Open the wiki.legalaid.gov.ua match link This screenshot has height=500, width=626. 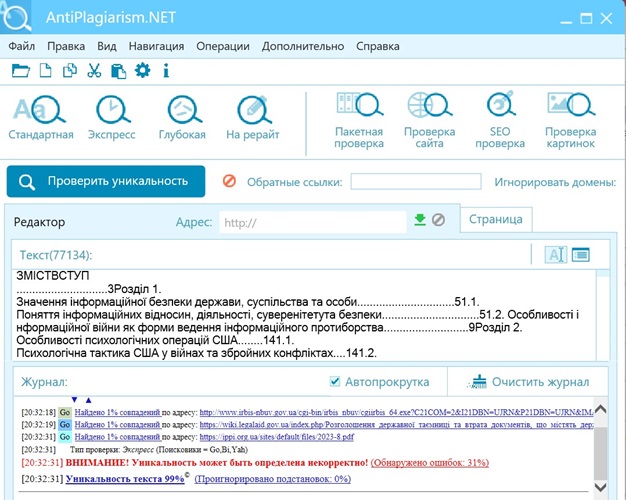[x=396, y=425]
